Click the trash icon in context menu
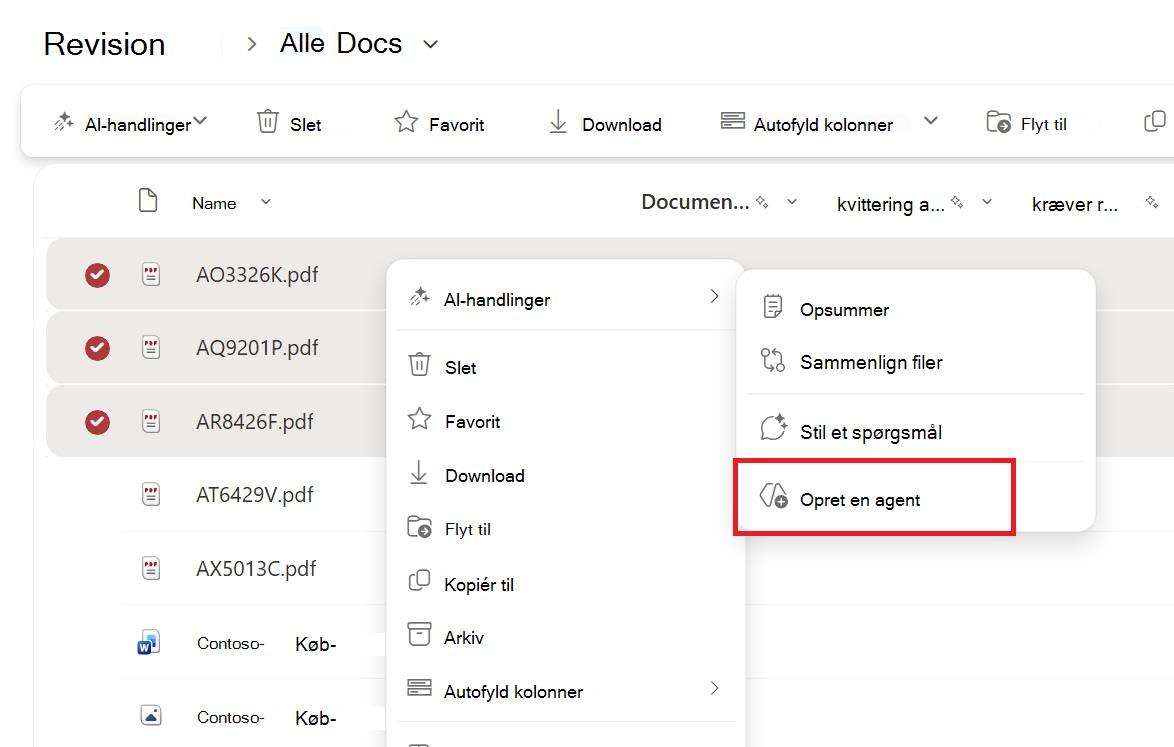Screen dimensions: 1174x747 click(419, 365)
